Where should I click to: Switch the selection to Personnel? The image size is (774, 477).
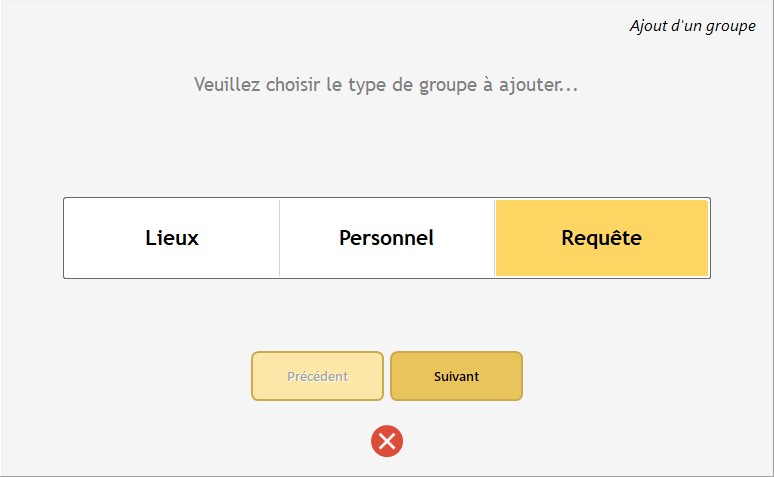coord(386,238)
